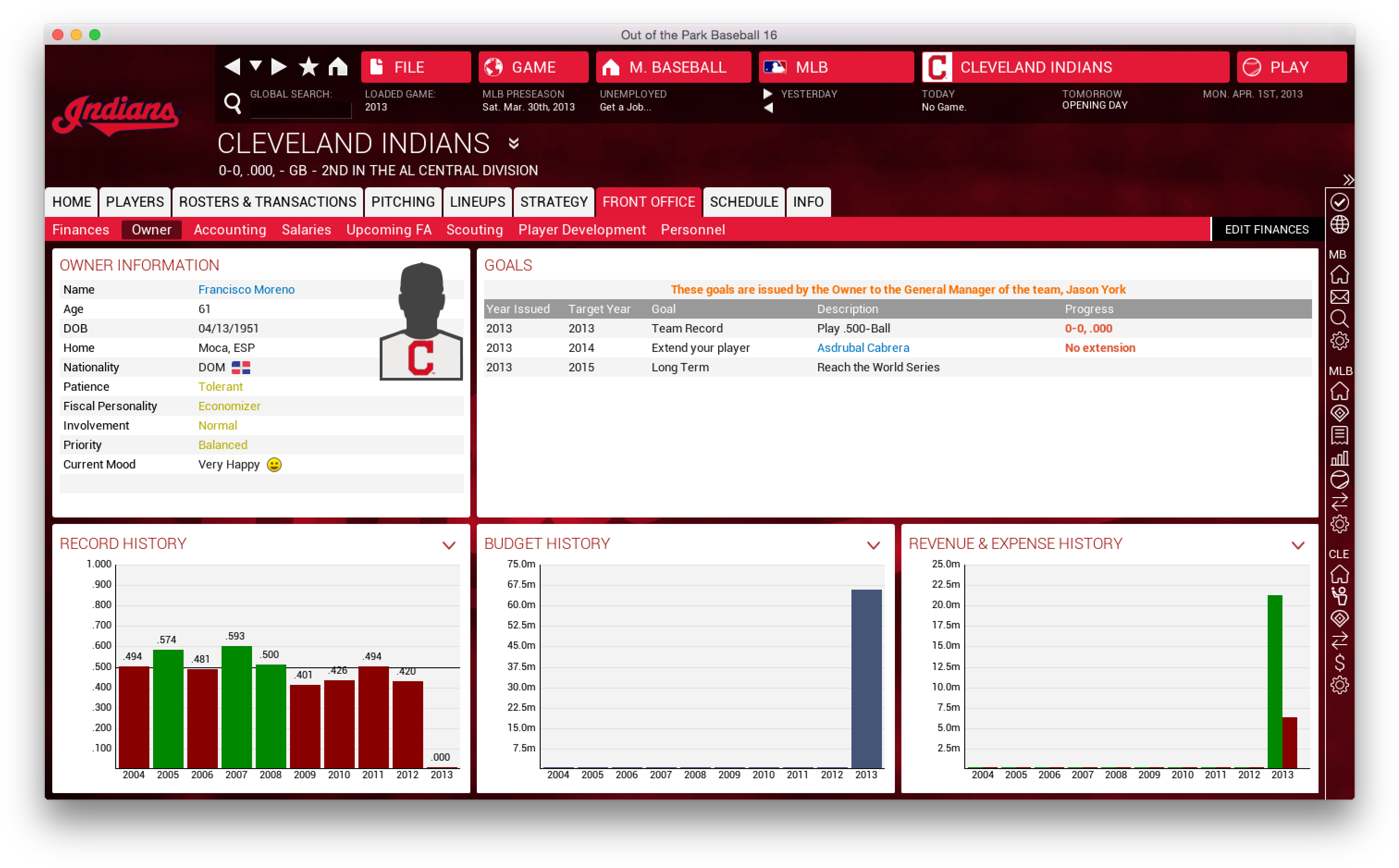This screenshot has width=1399, height=868.
Task: Click the diamond field icon under MLB
Action: [1339, 413]
